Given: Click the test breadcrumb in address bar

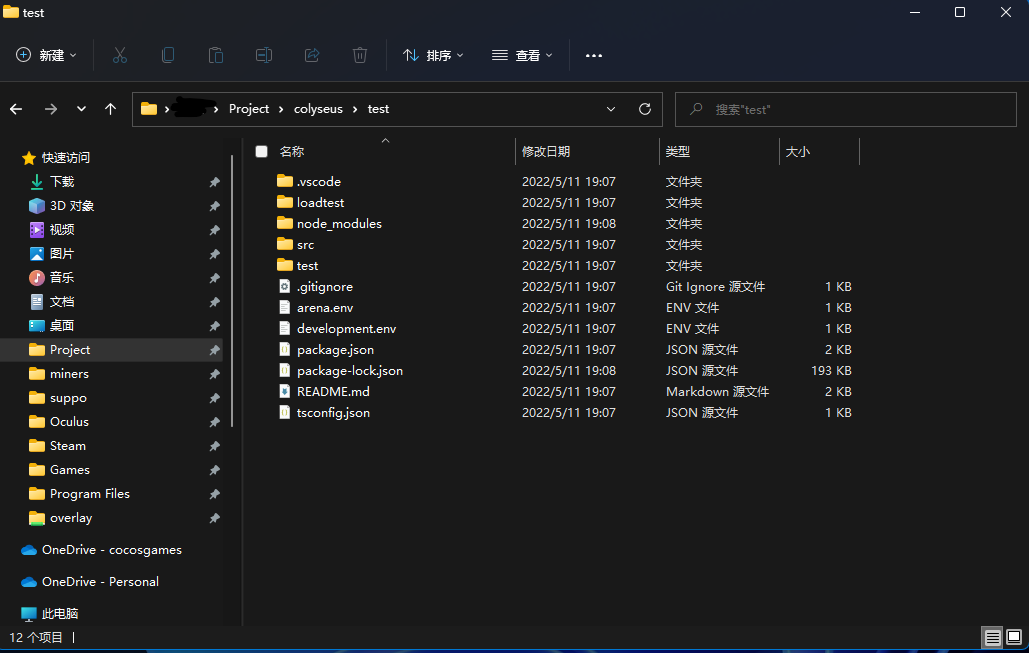Looking at the screenshot, I should click(x=378, y=109).
